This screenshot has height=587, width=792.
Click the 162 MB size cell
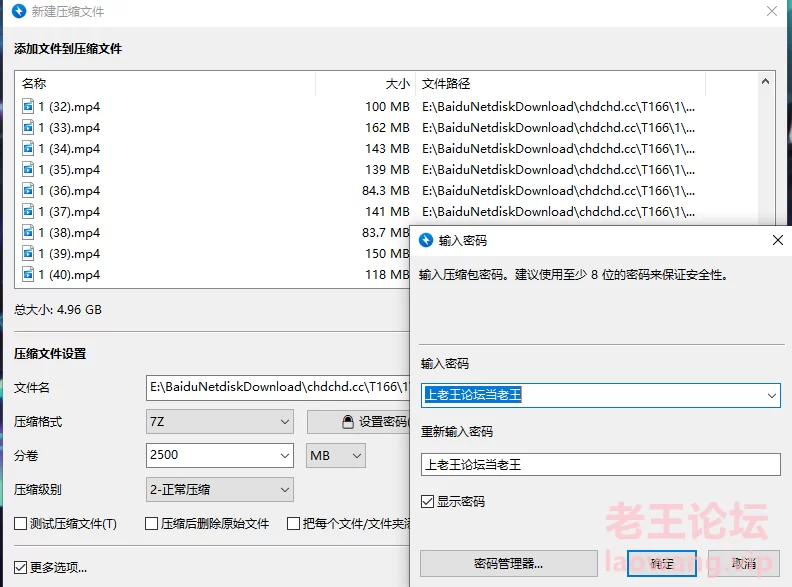click(x=387, y=128)
